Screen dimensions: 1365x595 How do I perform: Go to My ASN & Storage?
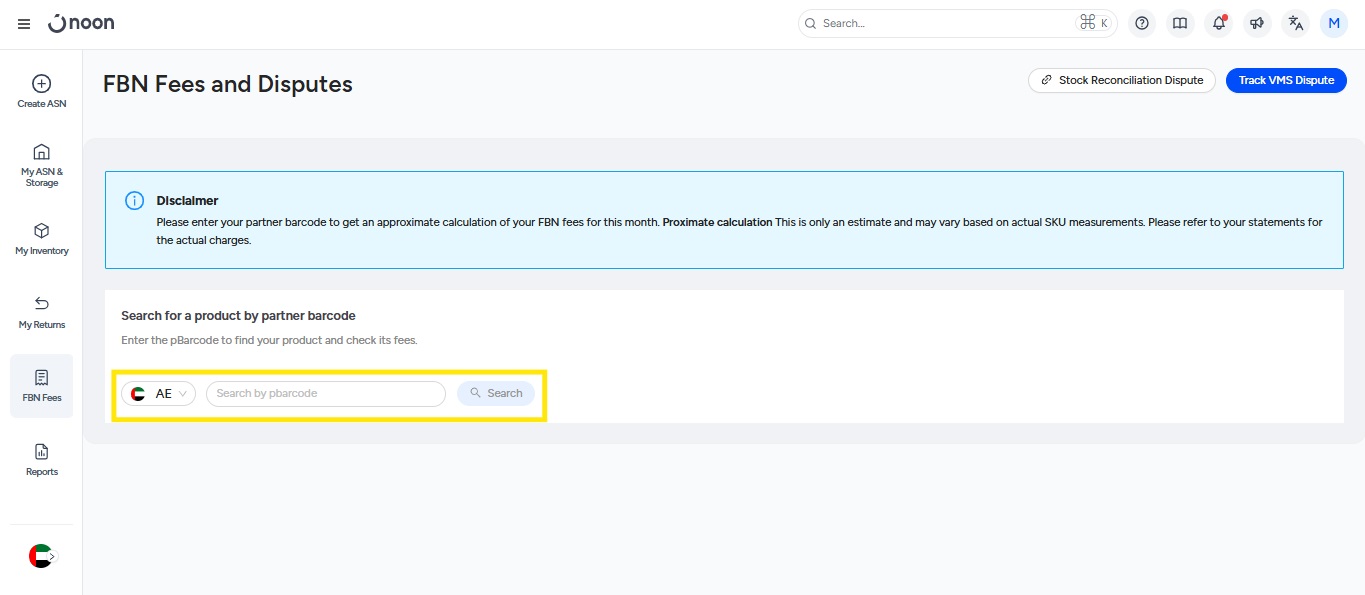tap(42, 165)
